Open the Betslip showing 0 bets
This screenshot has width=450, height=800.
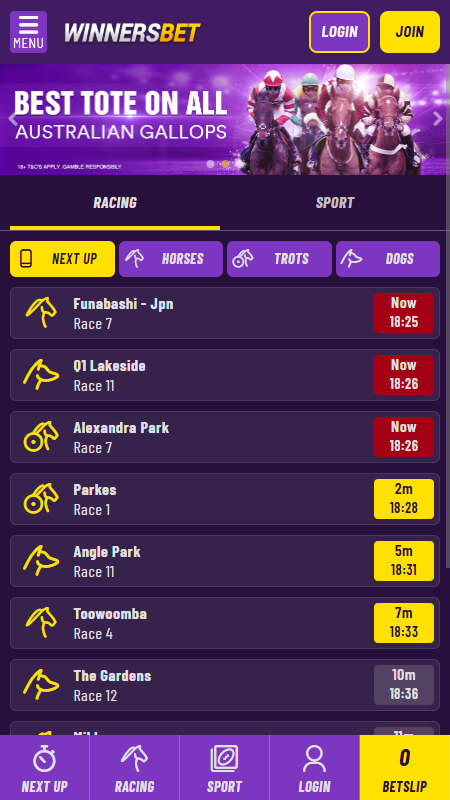coord(405,767)
